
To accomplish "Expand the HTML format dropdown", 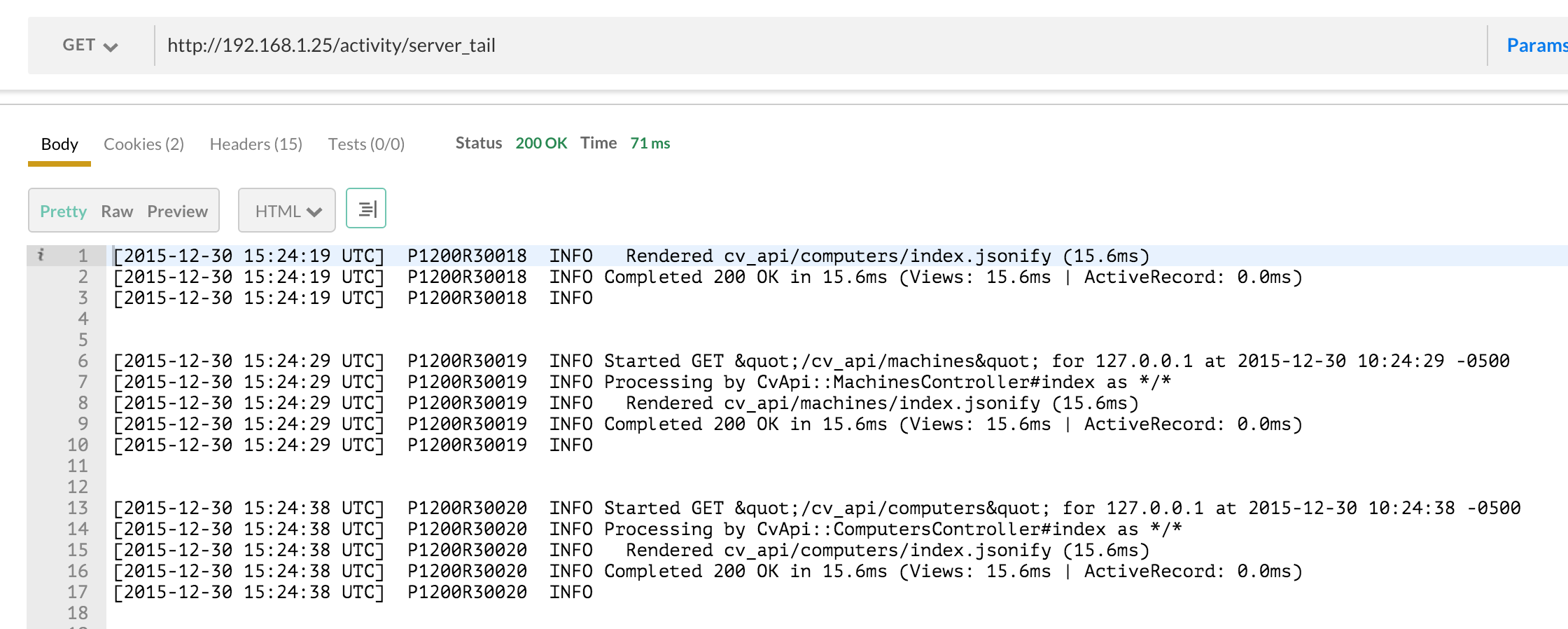I will click(287, 211).
